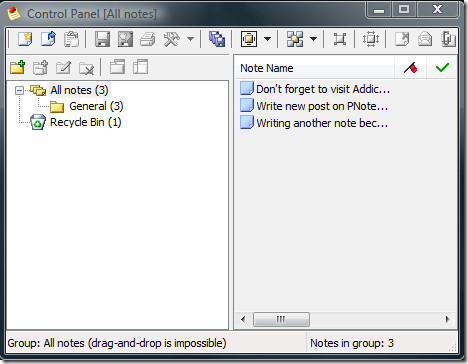The width and height of the screenshot is (468, 364).
Task: Collapse the All notes tree node
Action: 19,90
